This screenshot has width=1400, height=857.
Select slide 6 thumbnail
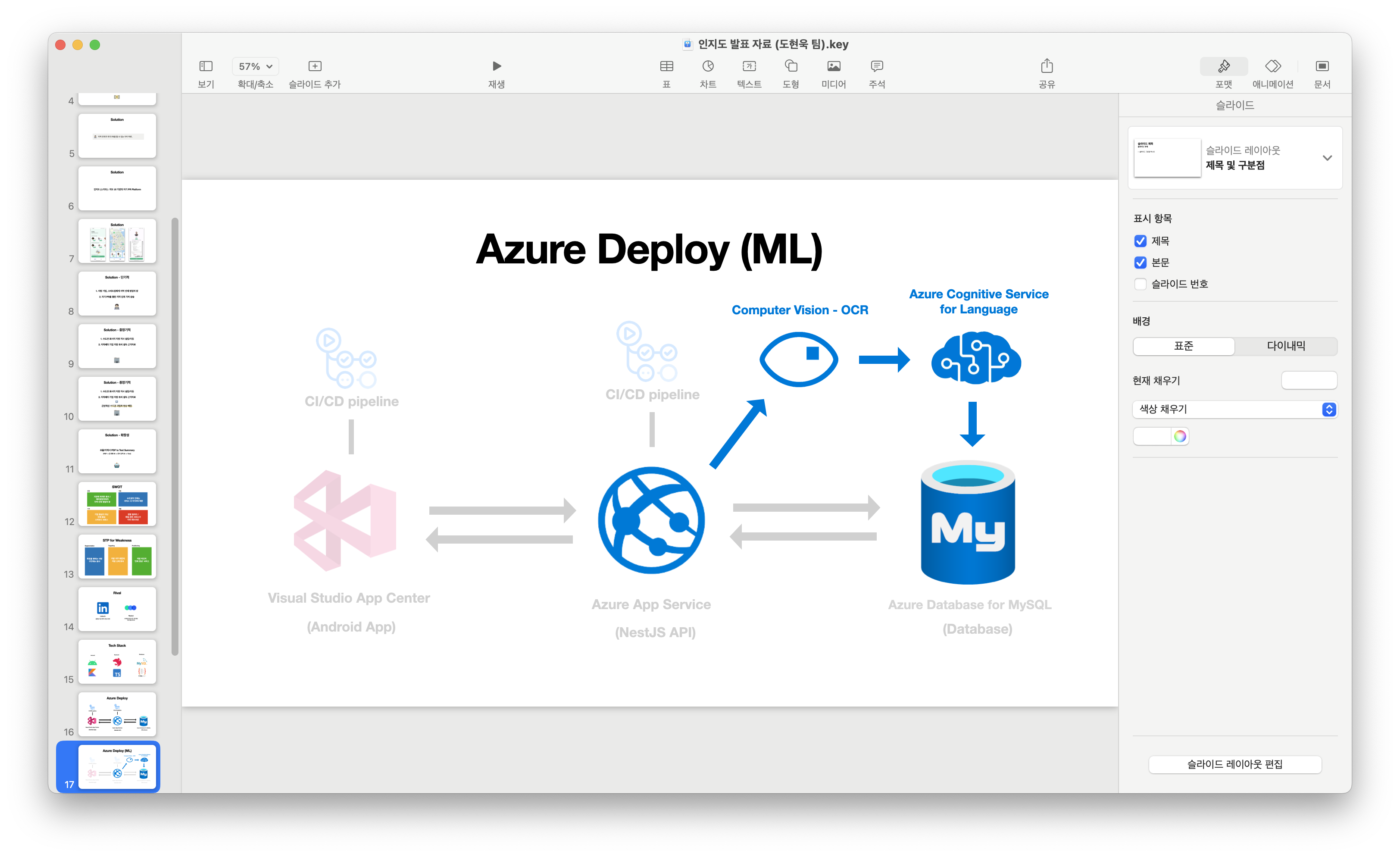tap(117, 188)
